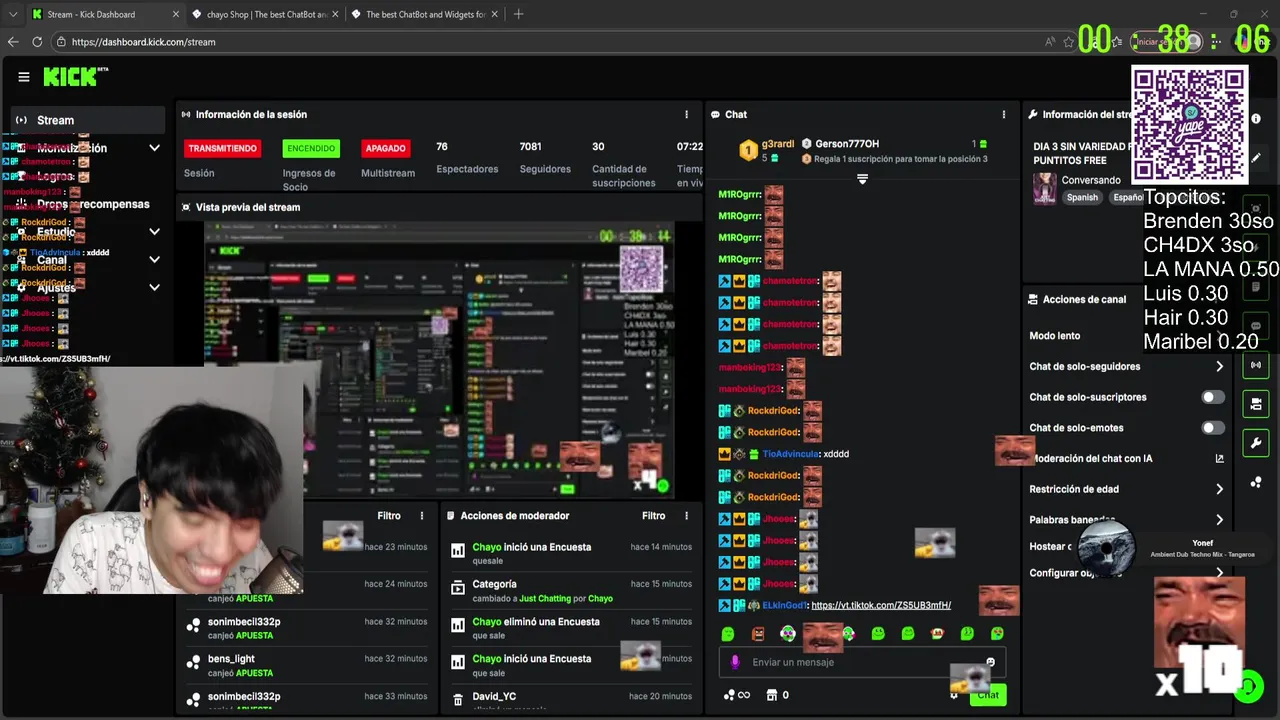Click the Conversando category thumbnail
1280x720 pixels.
[x=1045, y=188]
